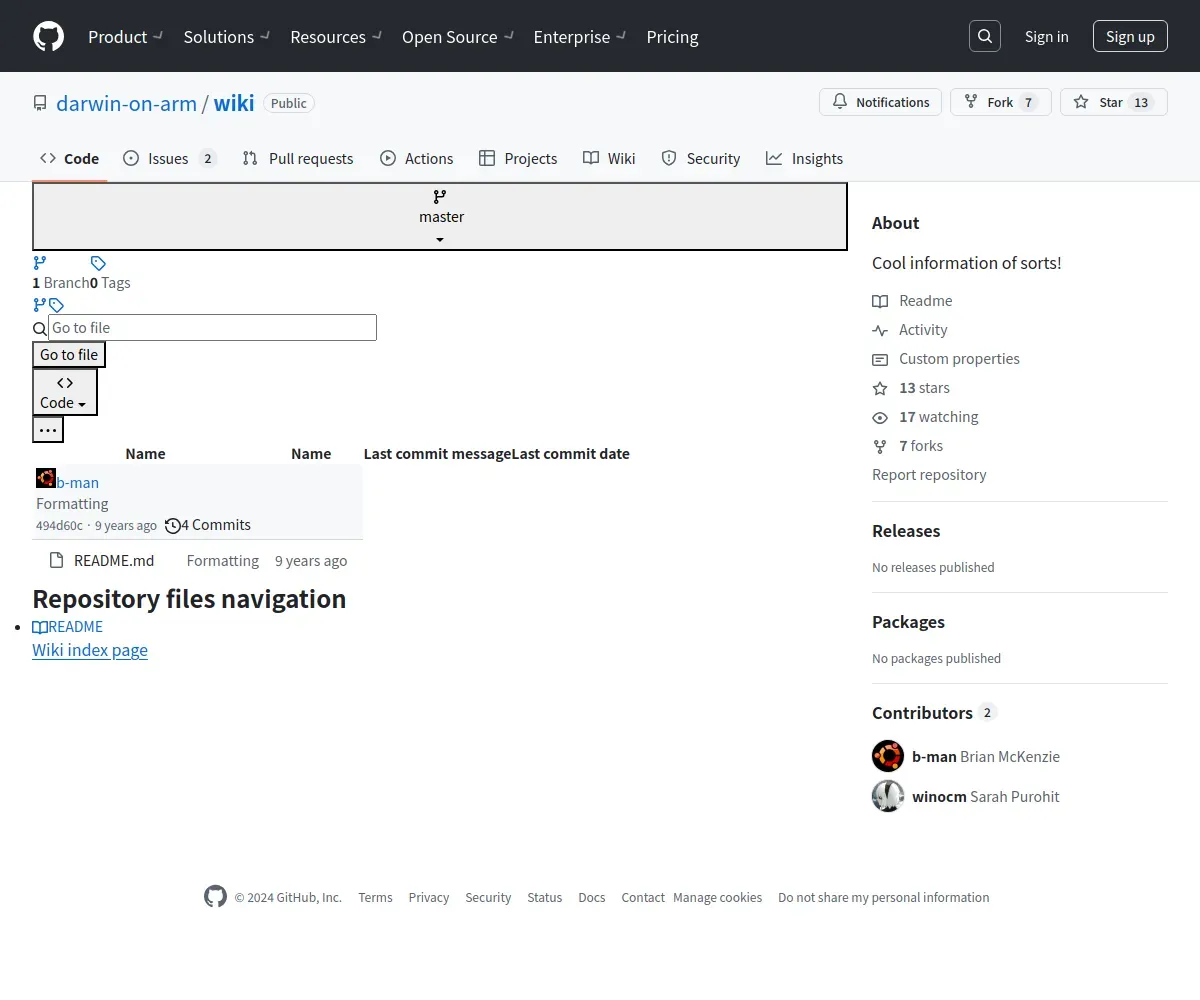Expand the Code download dropdown button
Viewport: 1200px width, 1000px height.
point(65,392)
